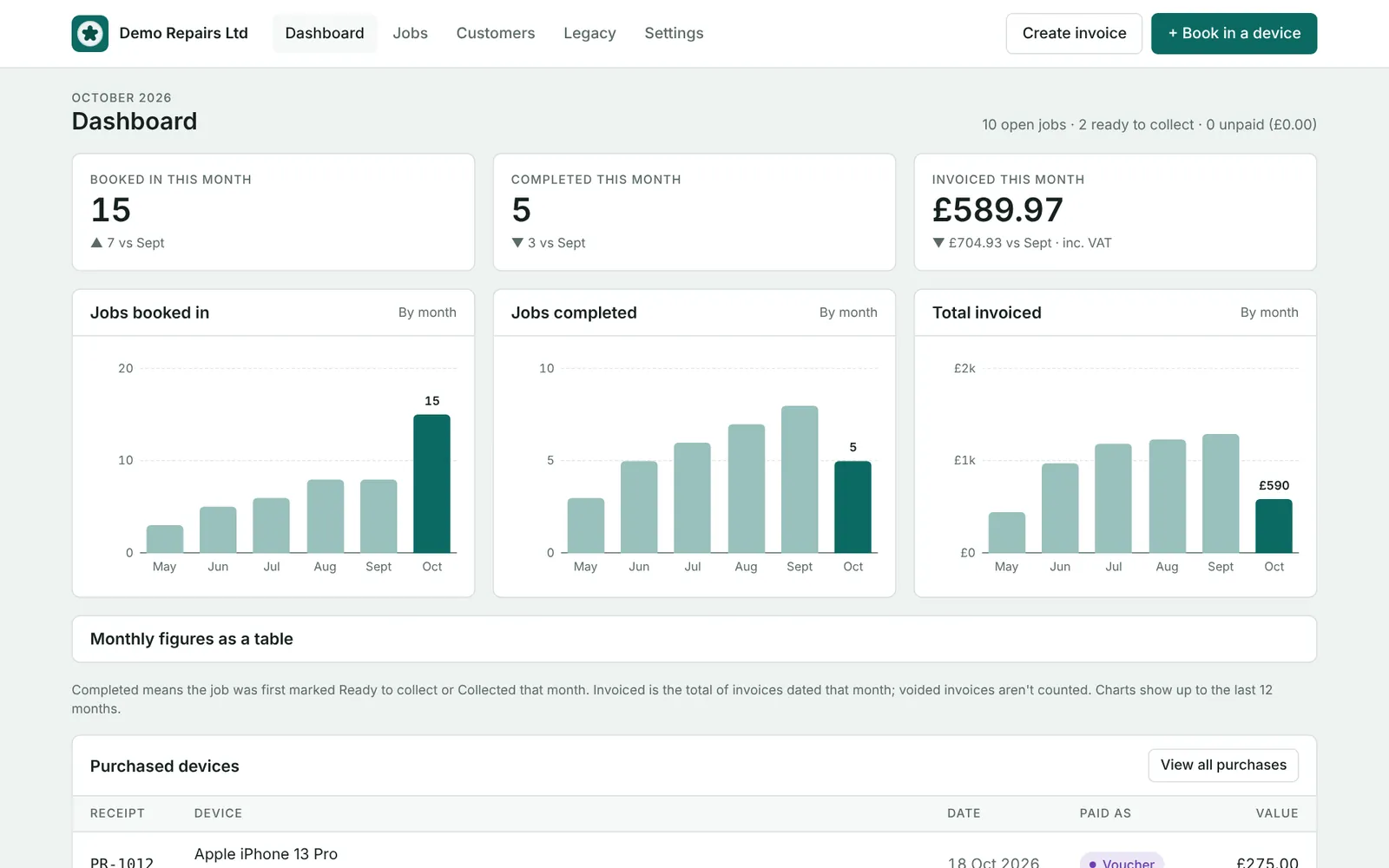Switch to the Legacy tab
The width and height of the screenshot is (1389, 868).
589,33
